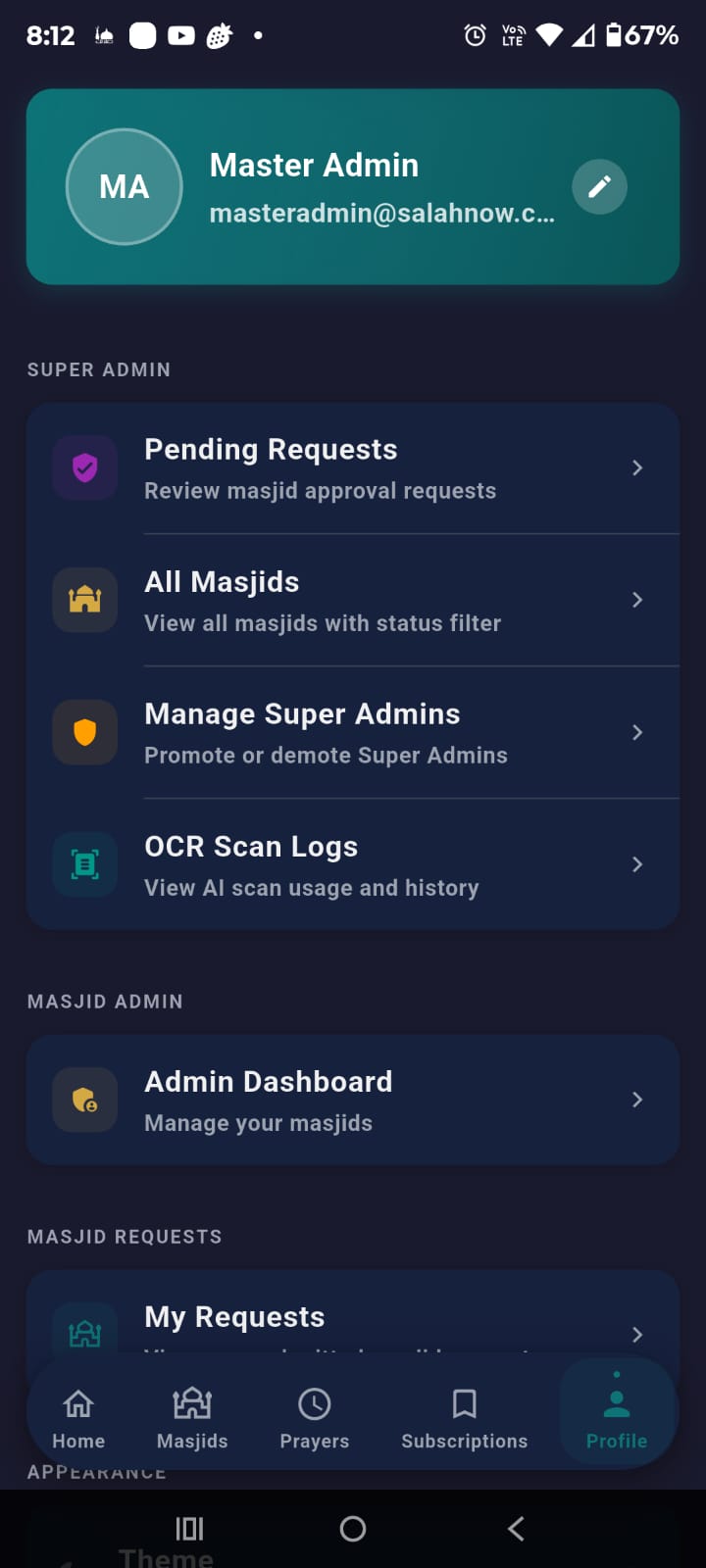Open Manage Super Admins using its chevron
This screenshot has height=1568, width=706.
tap(637, 732)
